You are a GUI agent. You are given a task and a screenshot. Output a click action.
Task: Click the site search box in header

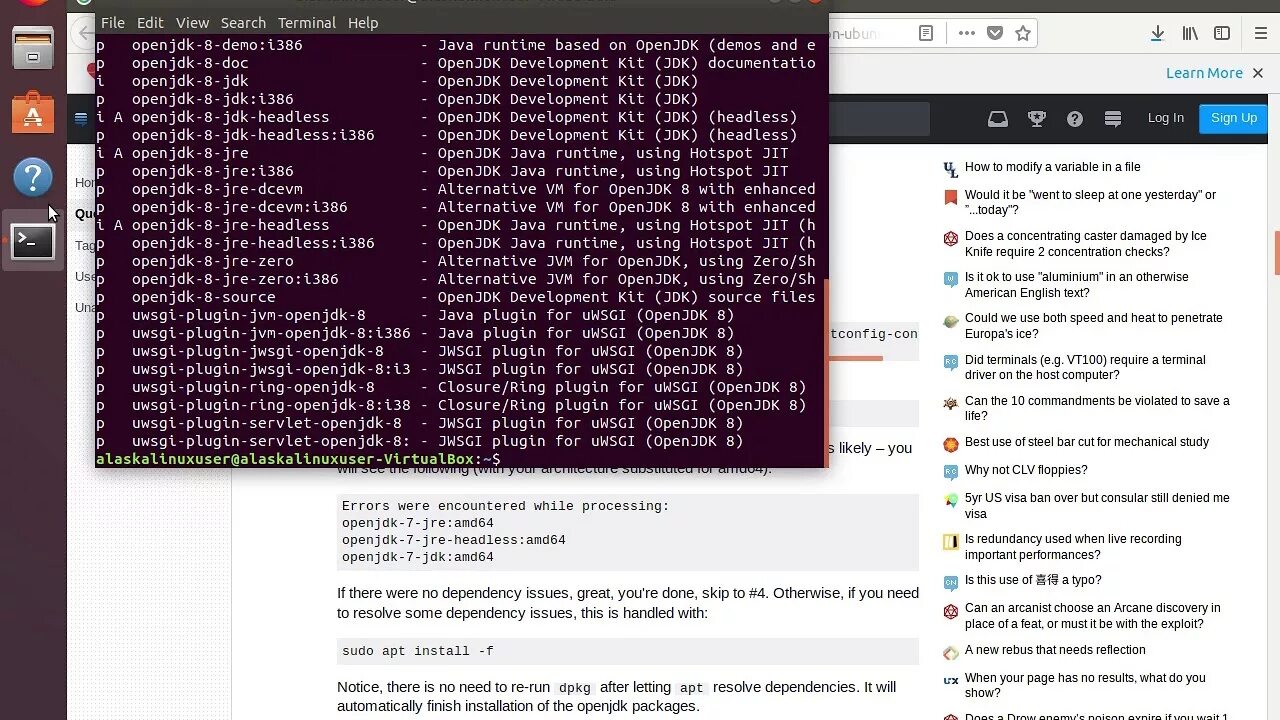[x=879, y=119]
